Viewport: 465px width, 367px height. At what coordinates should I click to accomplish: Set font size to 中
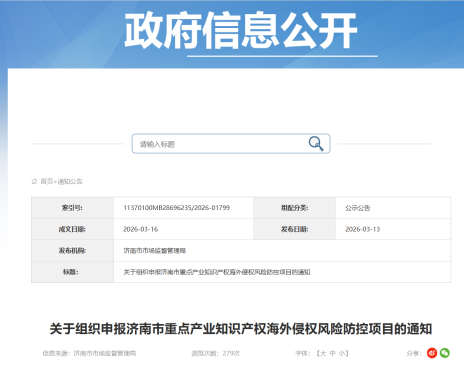pos(332,353)
